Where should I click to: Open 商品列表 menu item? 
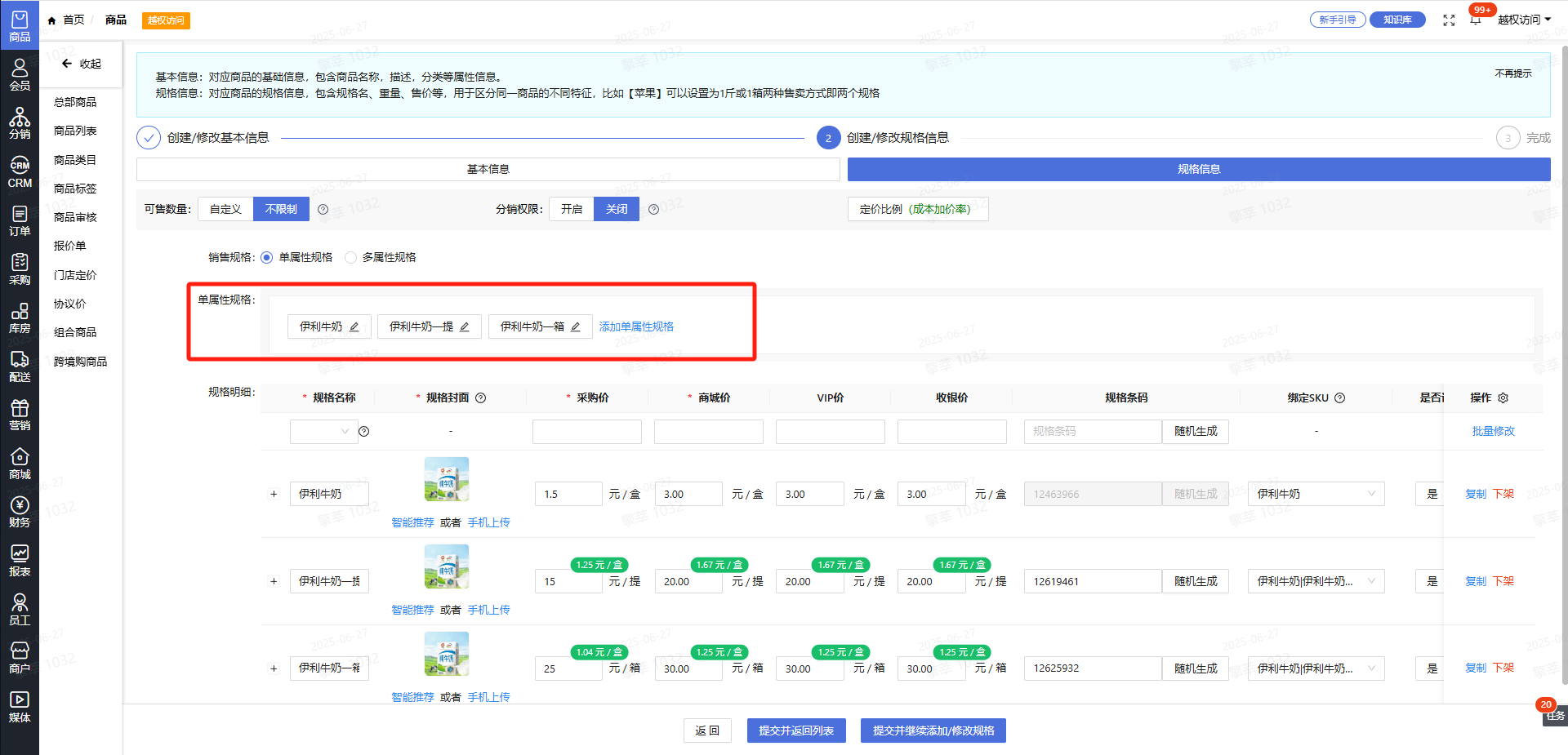tap(75, 131)
